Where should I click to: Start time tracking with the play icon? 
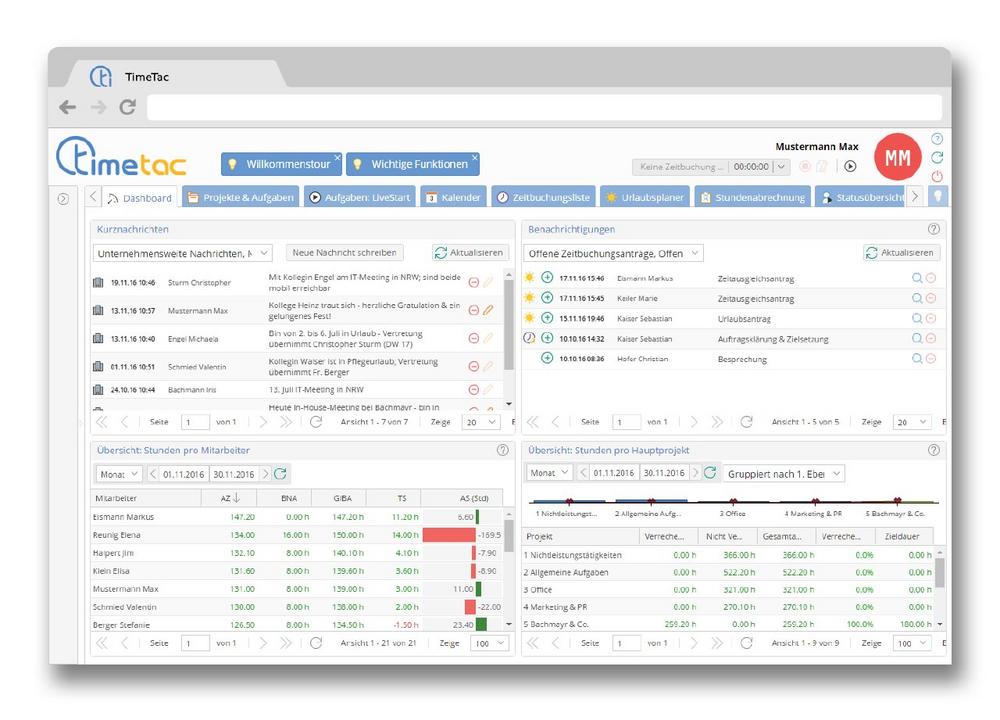click(850, 167)
